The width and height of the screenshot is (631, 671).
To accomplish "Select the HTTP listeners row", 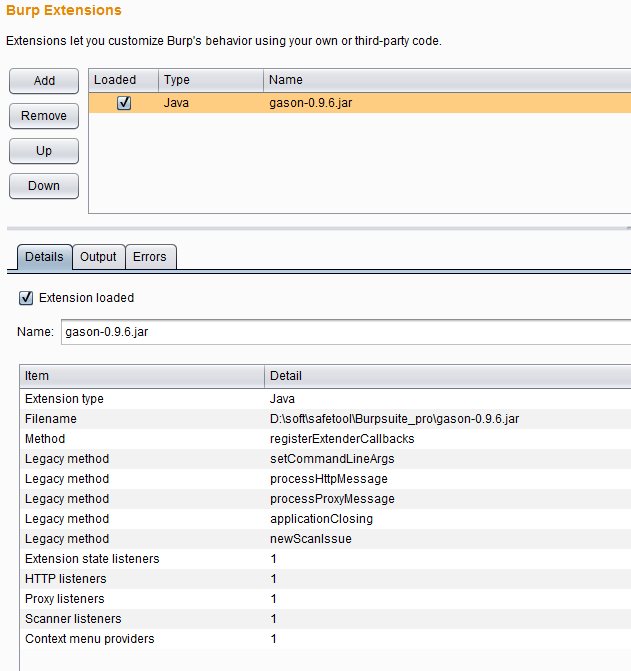I will coord(326,579).
